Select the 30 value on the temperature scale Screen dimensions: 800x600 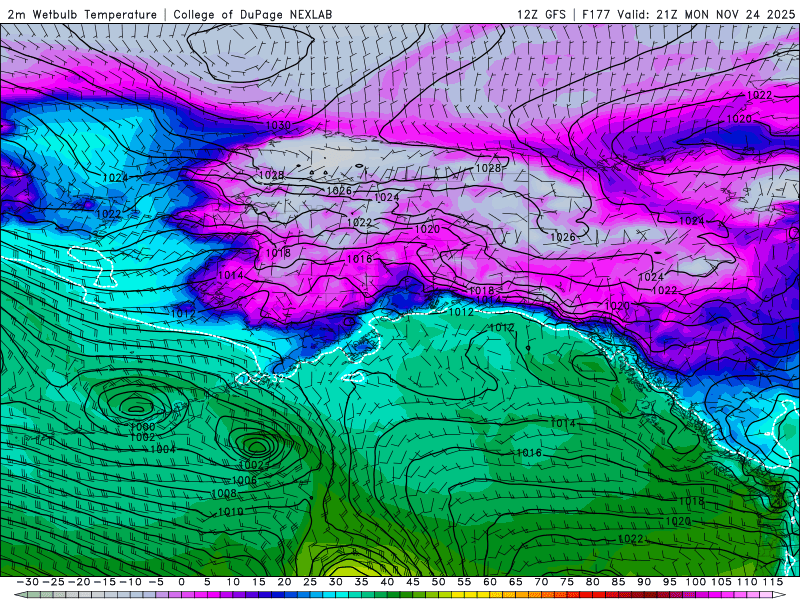coord(336,582)
